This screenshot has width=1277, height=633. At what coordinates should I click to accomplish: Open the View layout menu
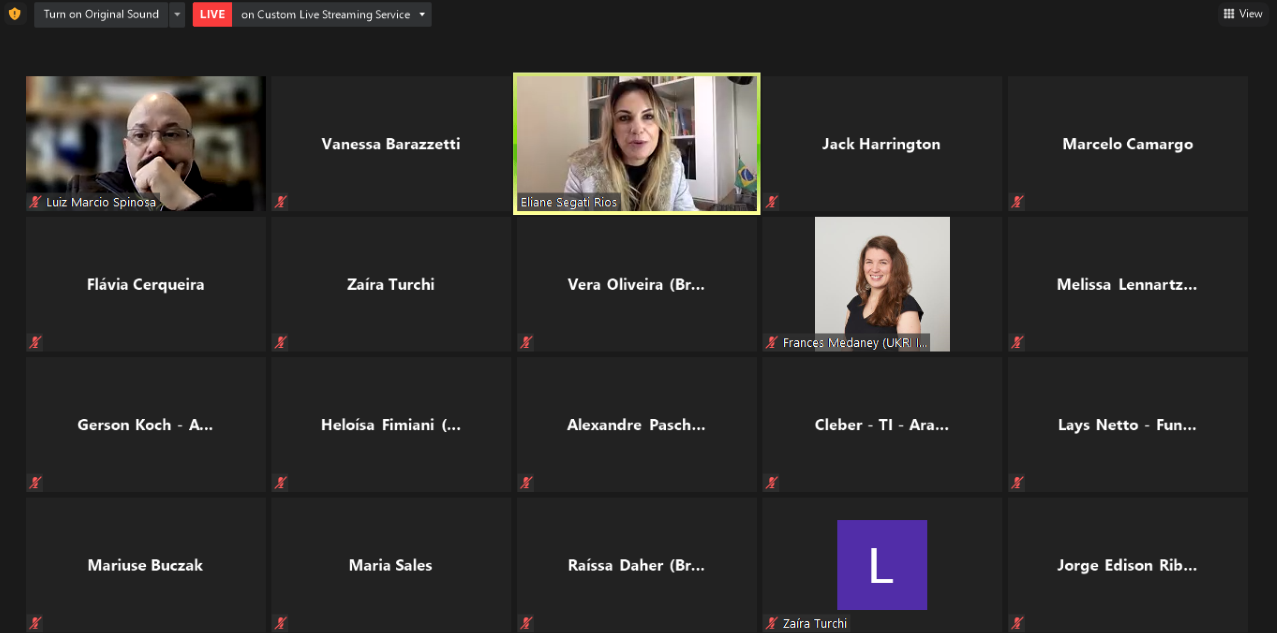(1243, 14)
